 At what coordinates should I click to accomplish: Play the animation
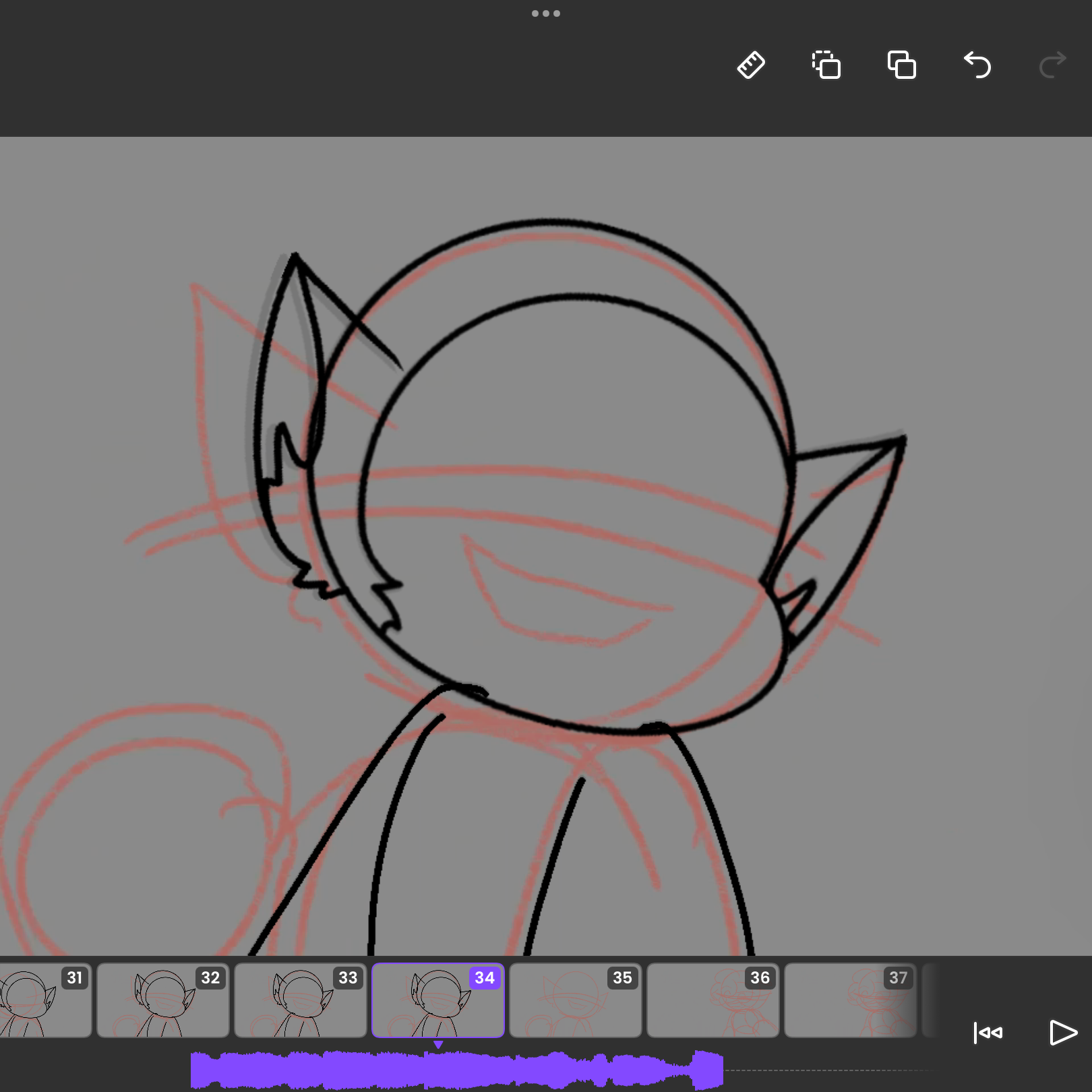coord(1064,1033)
